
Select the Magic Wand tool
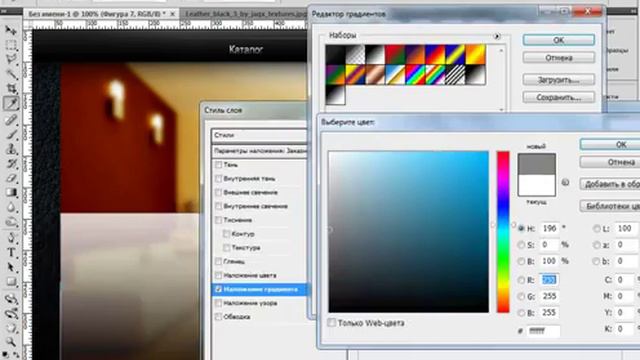[x=11, y=74]
